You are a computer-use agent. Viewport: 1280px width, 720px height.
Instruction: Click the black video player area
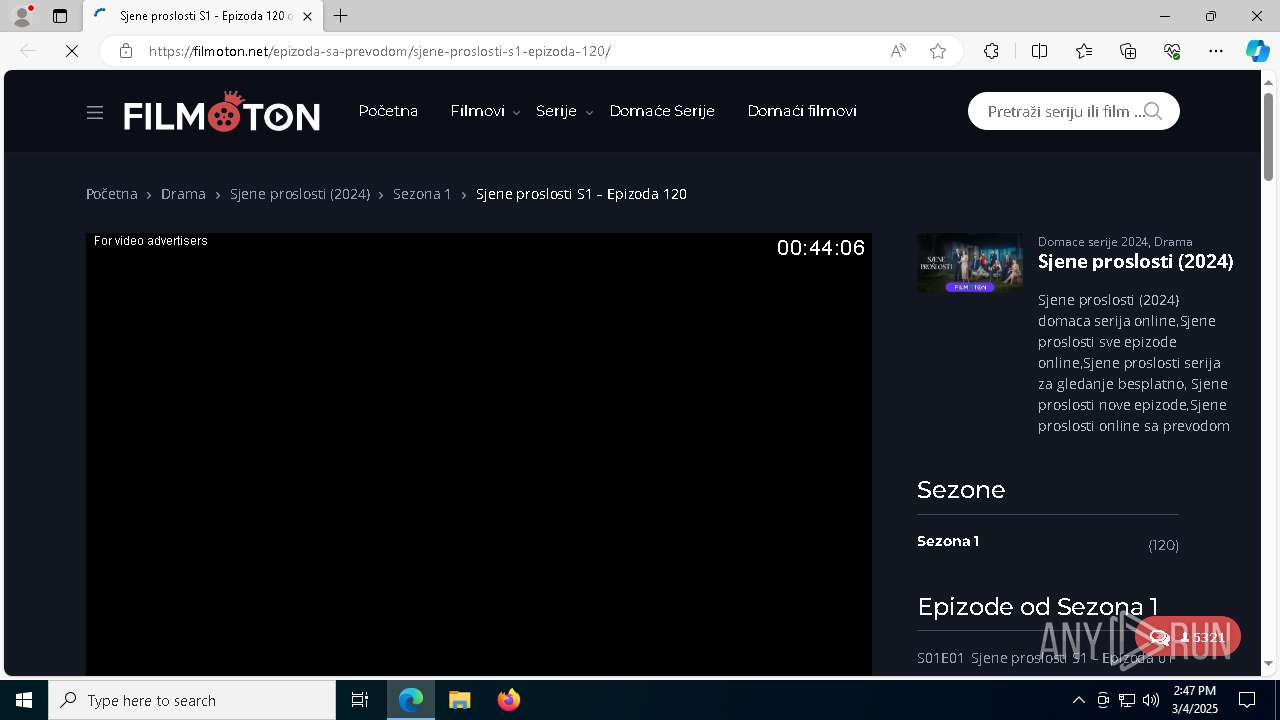pyautogui.click(x=479, y=455)
